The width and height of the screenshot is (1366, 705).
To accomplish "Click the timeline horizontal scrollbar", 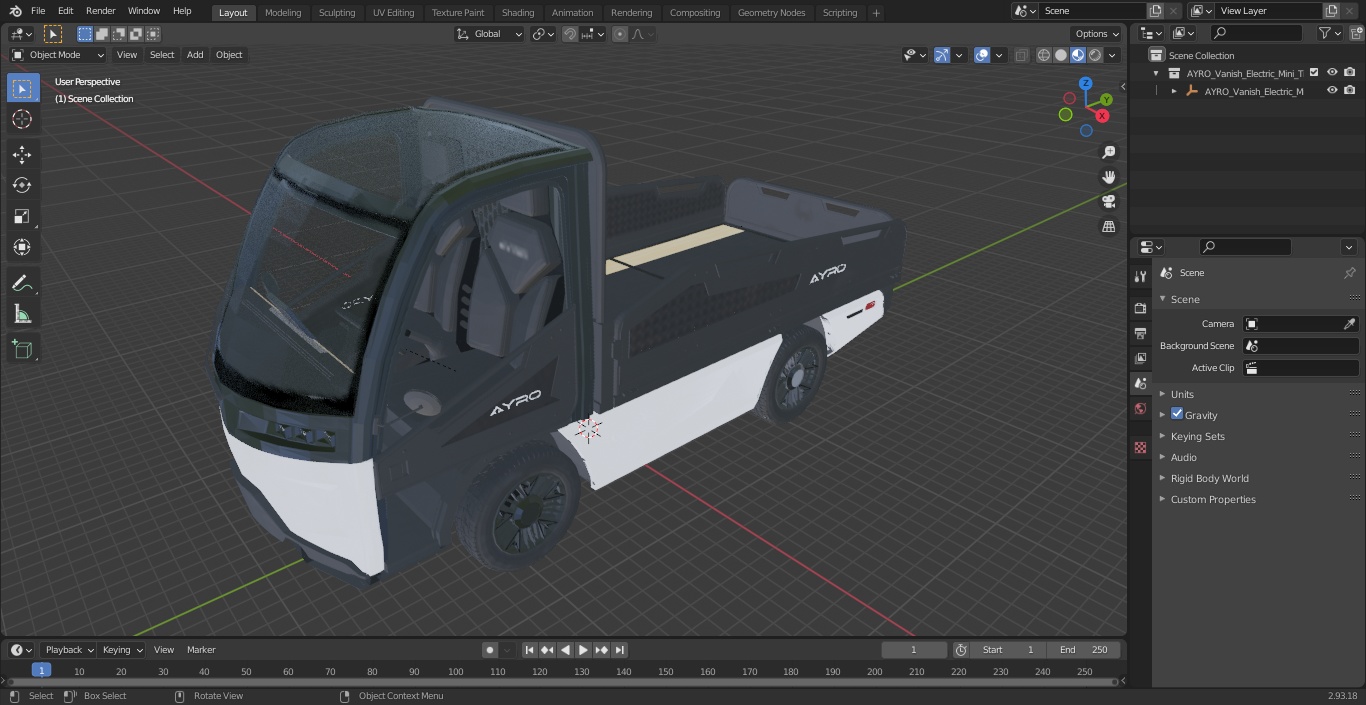I will (561, 683).
